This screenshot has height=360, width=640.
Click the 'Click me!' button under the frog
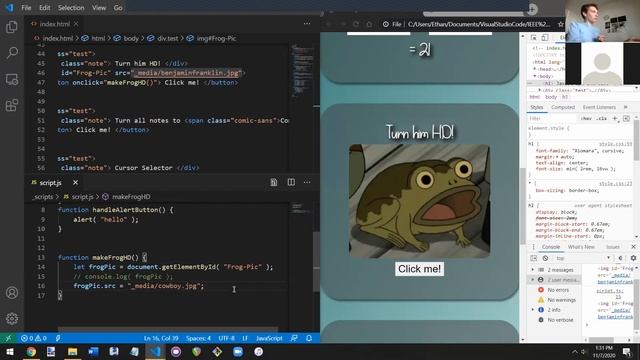(x=419, y=269)
